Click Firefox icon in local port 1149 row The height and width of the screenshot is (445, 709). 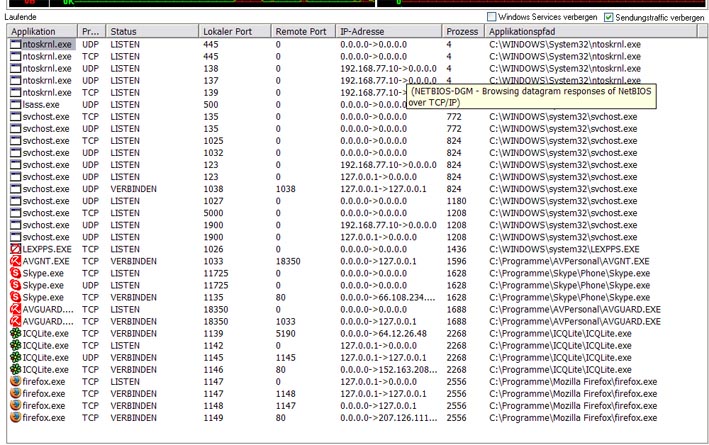coord(15,418)
